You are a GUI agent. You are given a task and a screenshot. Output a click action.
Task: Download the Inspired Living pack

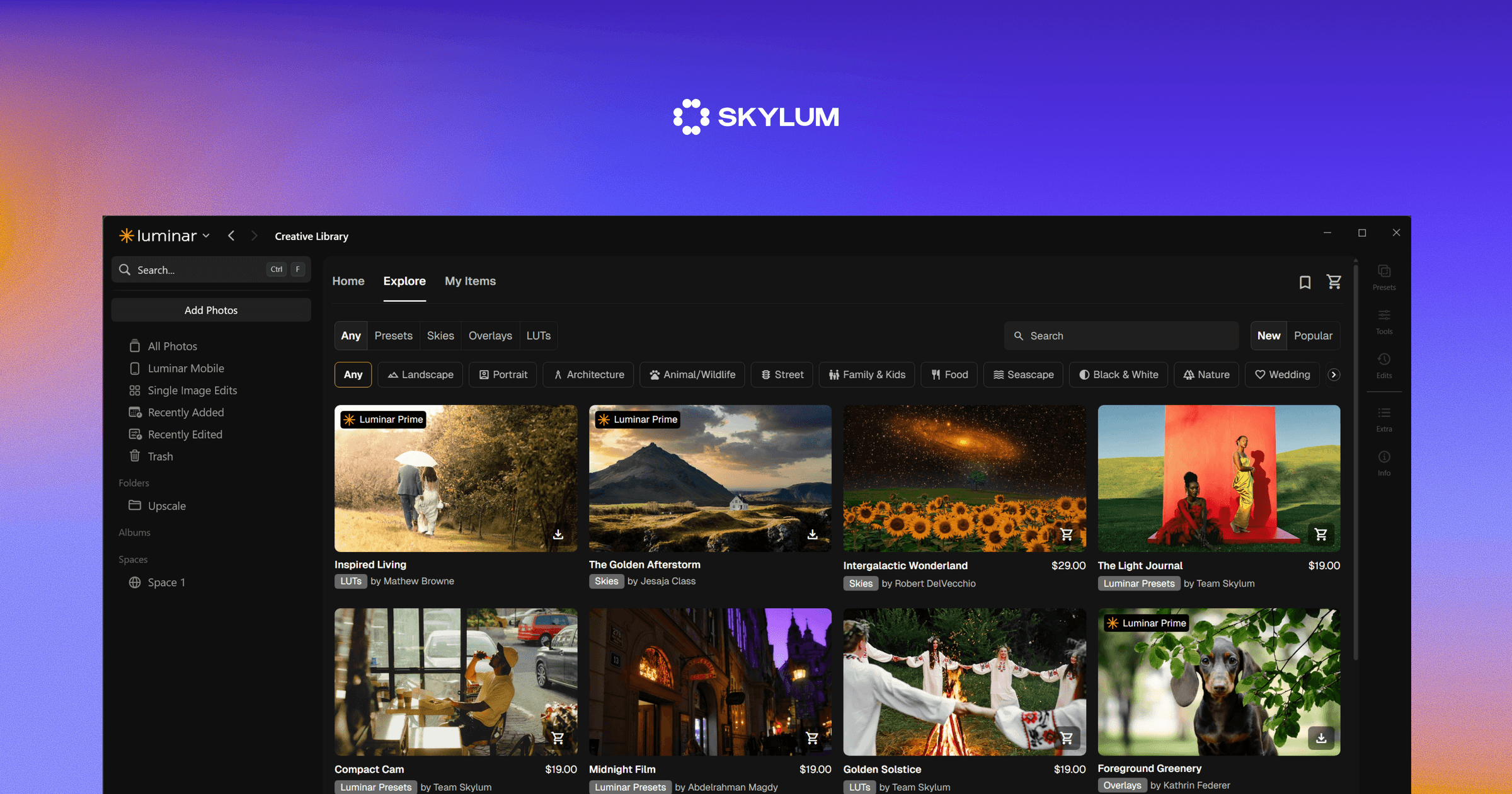(558, 534)
